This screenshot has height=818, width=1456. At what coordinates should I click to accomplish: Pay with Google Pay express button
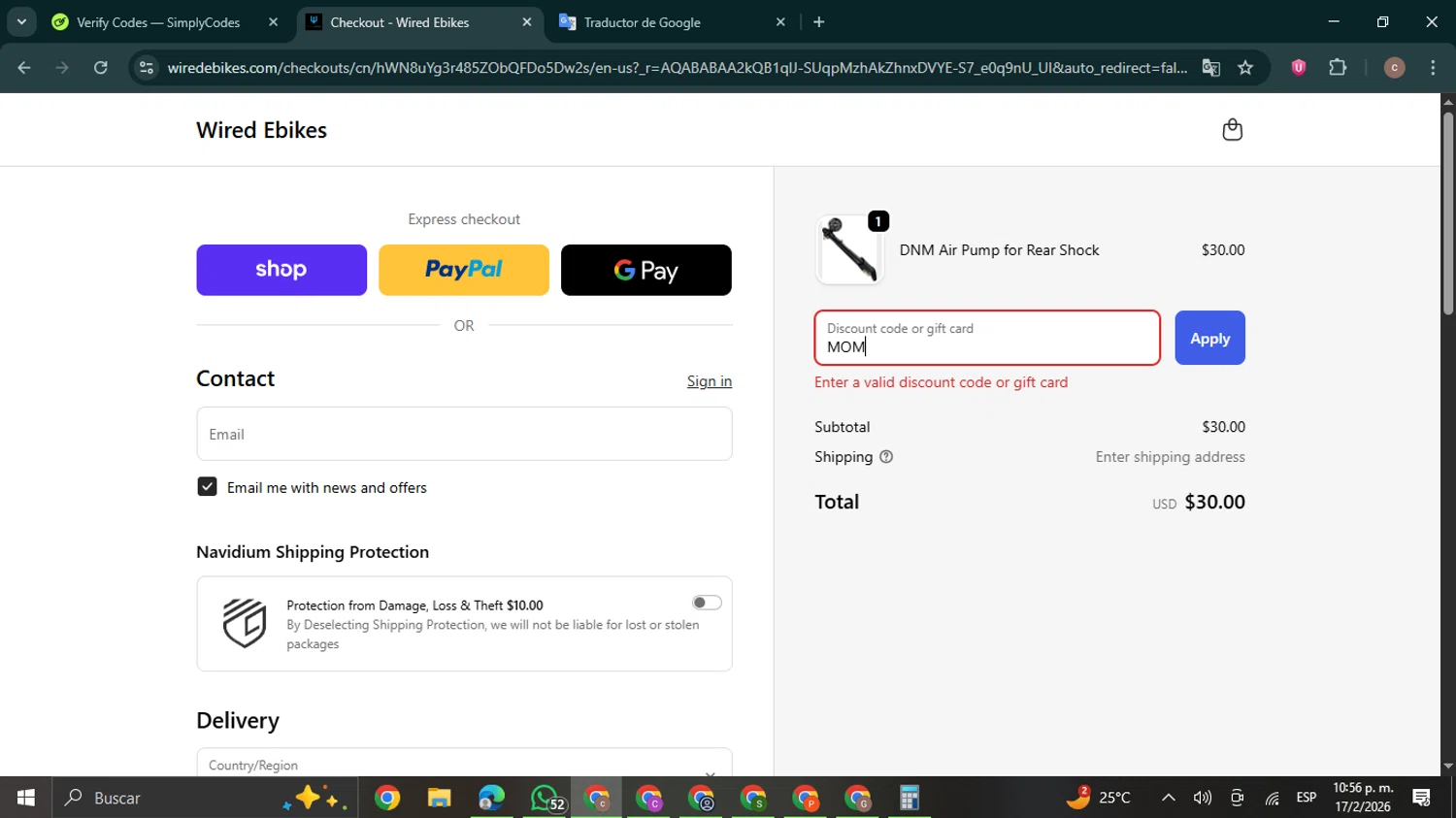[x=646, y=270]
